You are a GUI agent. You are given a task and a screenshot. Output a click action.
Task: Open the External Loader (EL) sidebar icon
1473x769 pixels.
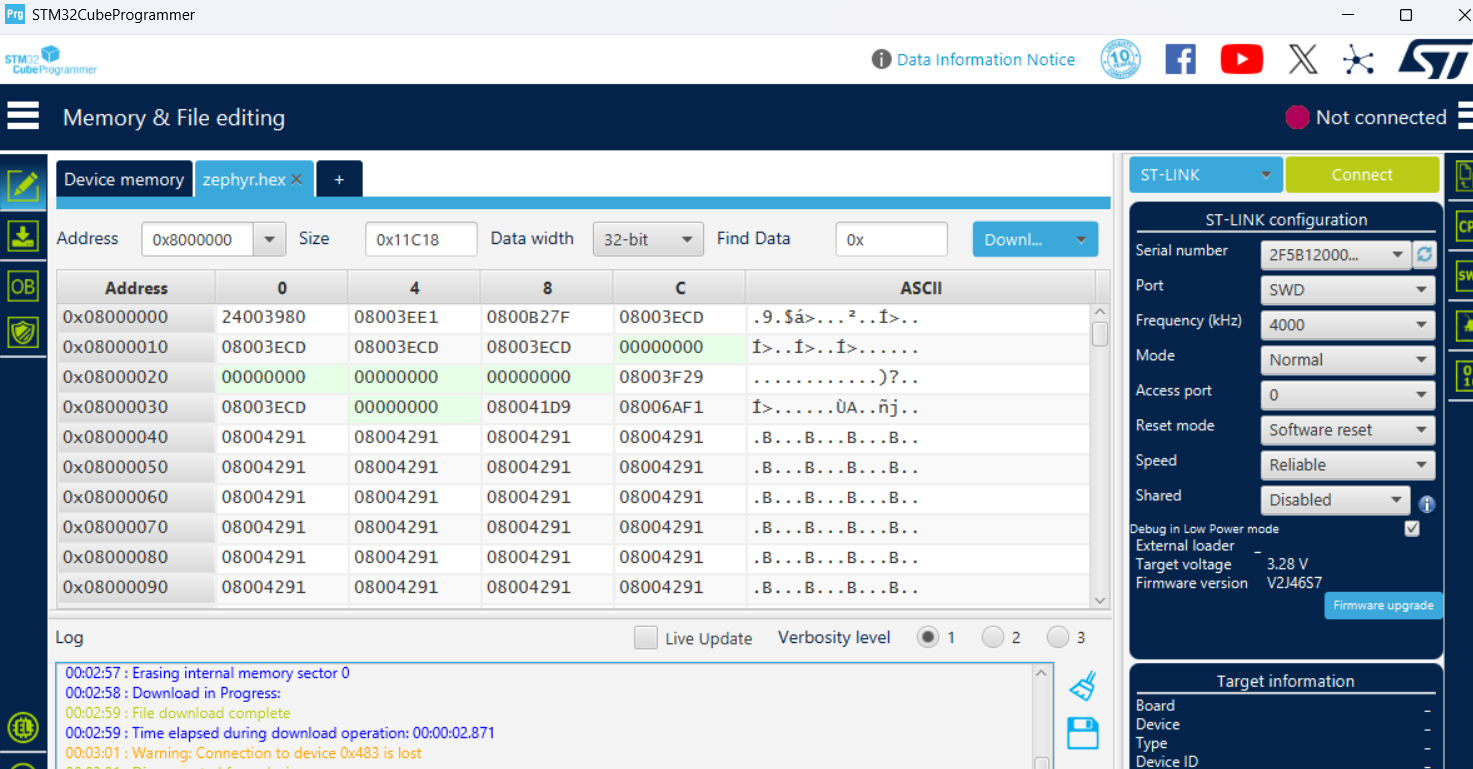pos(23,727)
